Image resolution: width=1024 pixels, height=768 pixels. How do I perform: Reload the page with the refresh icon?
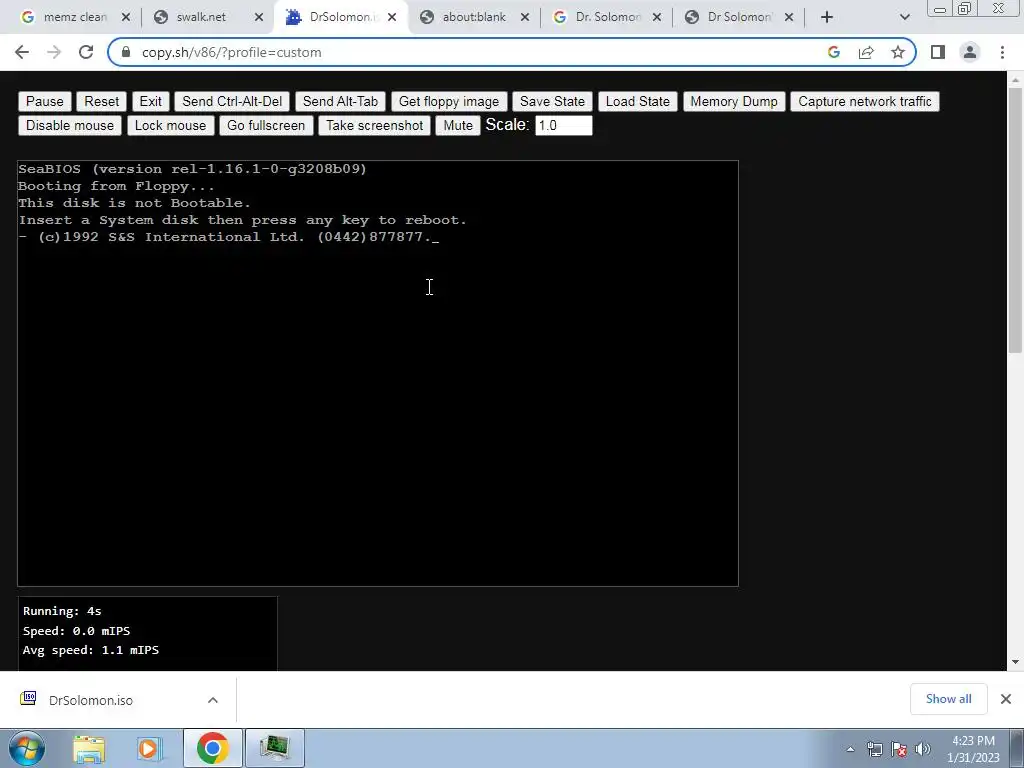coord(86,52)
